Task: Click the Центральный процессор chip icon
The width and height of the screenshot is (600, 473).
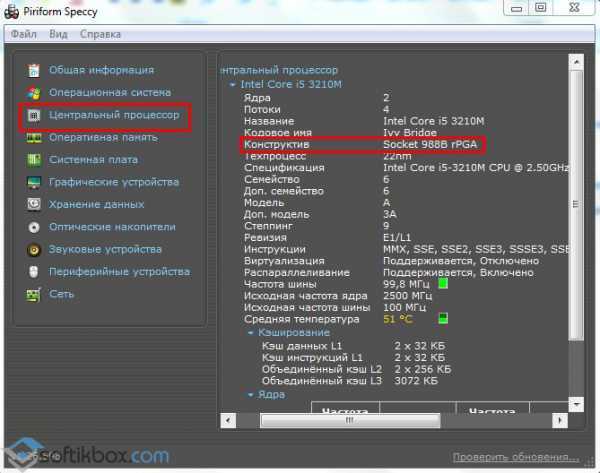Action: [34, 115]
